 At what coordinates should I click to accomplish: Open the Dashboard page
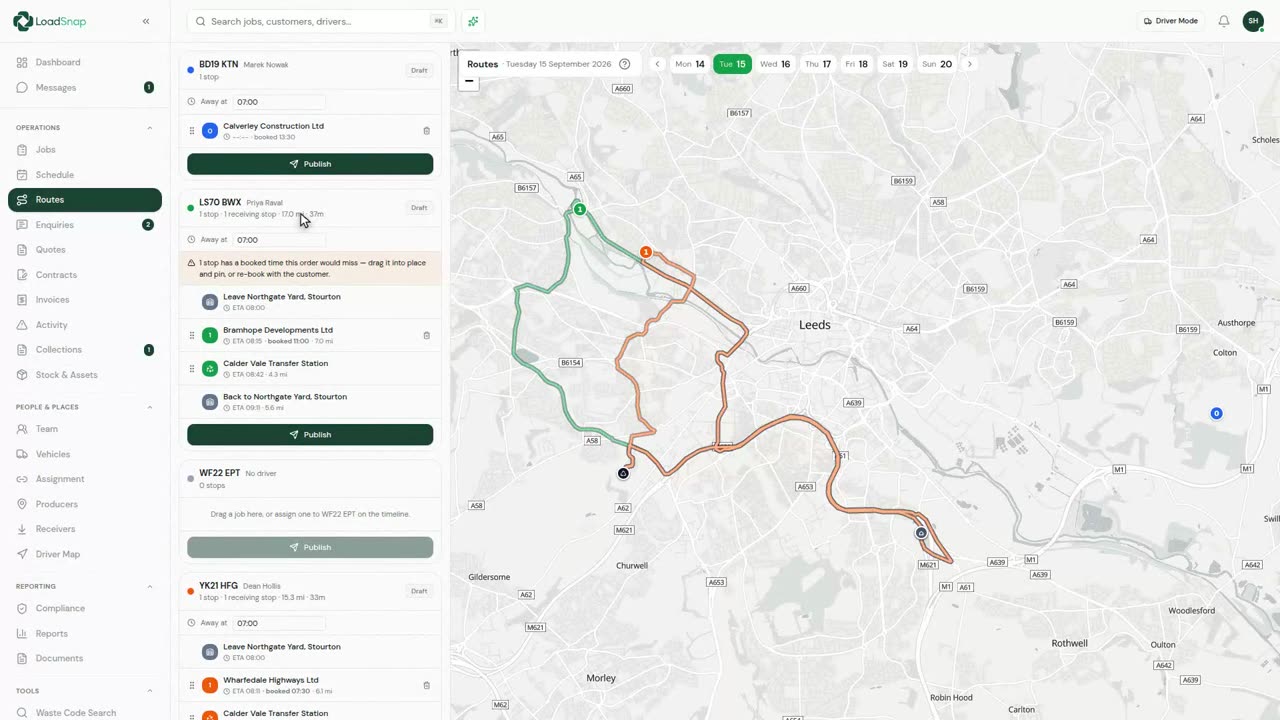(84, 62)
